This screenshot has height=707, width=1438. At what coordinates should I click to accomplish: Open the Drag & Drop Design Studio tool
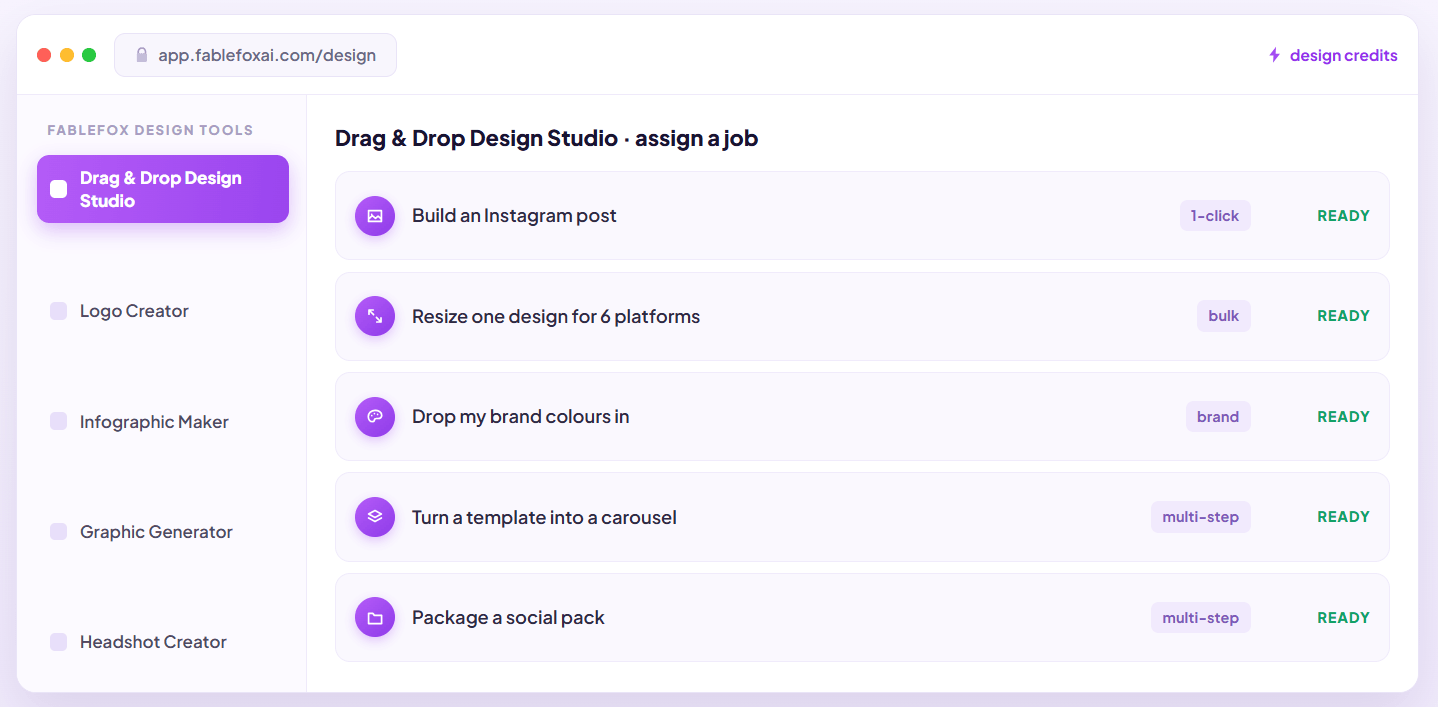coord(163,189)
